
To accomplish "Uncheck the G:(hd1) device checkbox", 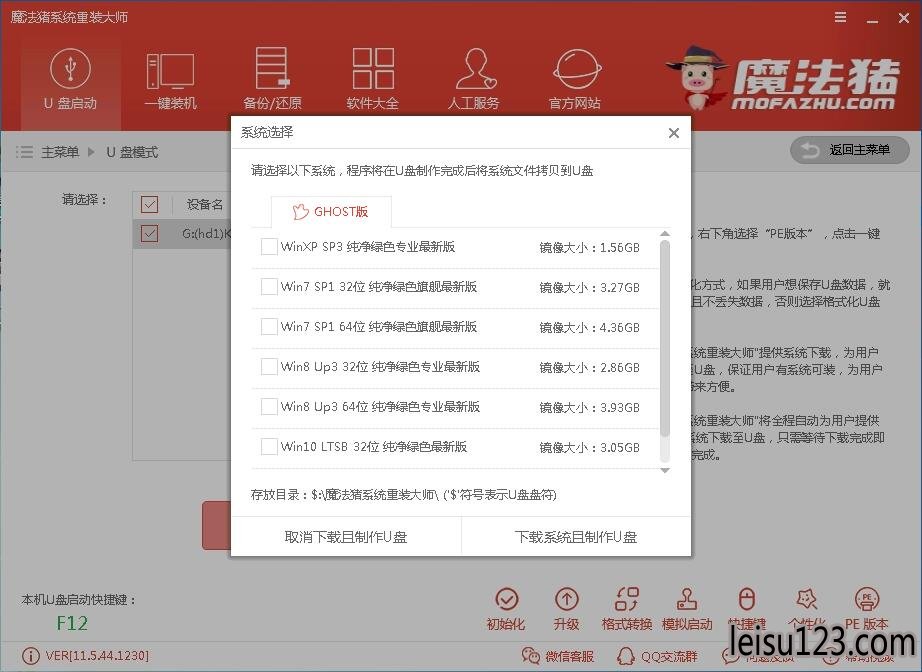I will [x=150, y=233].
